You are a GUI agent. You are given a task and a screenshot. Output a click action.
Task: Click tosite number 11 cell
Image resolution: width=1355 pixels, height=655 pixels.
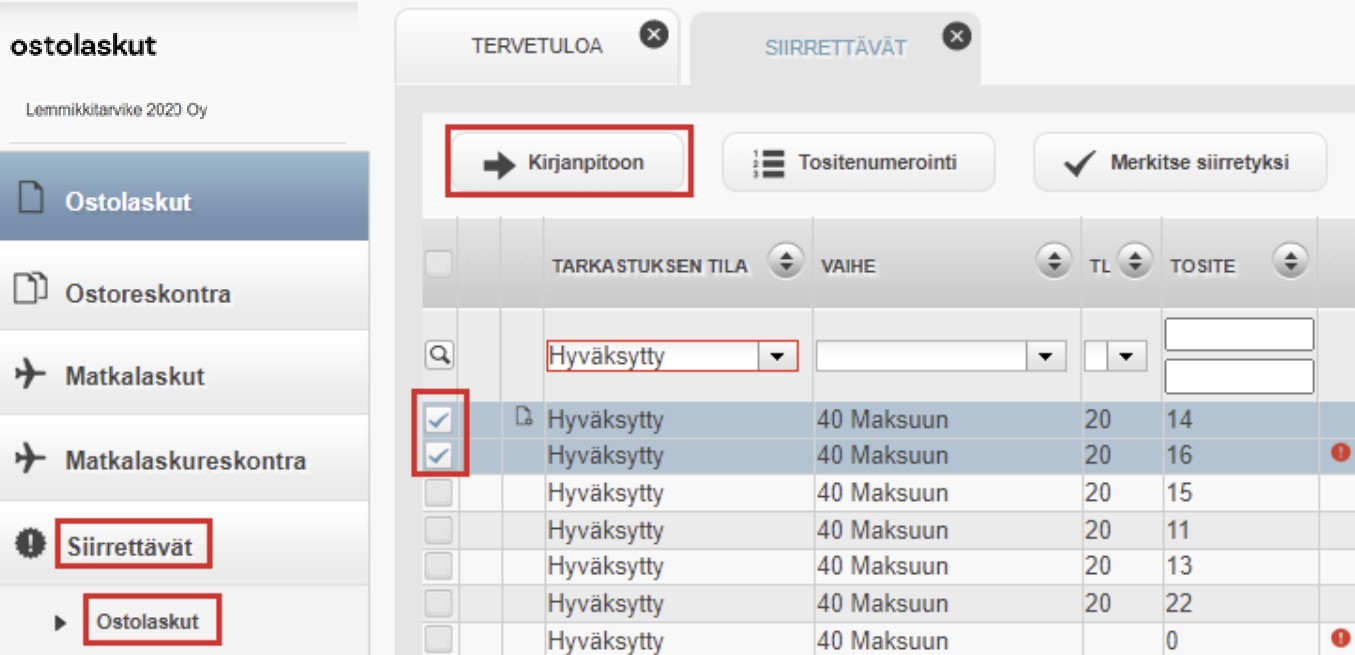(x=1179, y=528)
